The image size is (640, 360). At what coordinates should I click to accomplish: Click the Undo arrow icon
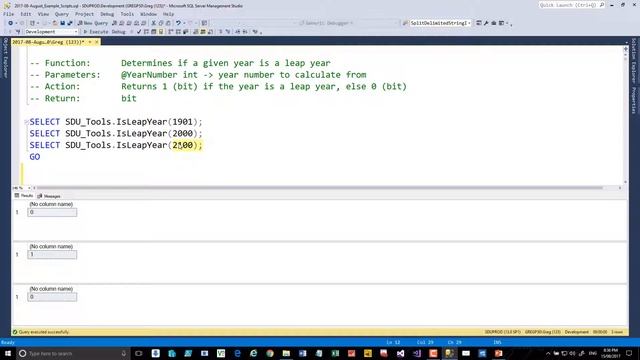[x=178, y=23]
